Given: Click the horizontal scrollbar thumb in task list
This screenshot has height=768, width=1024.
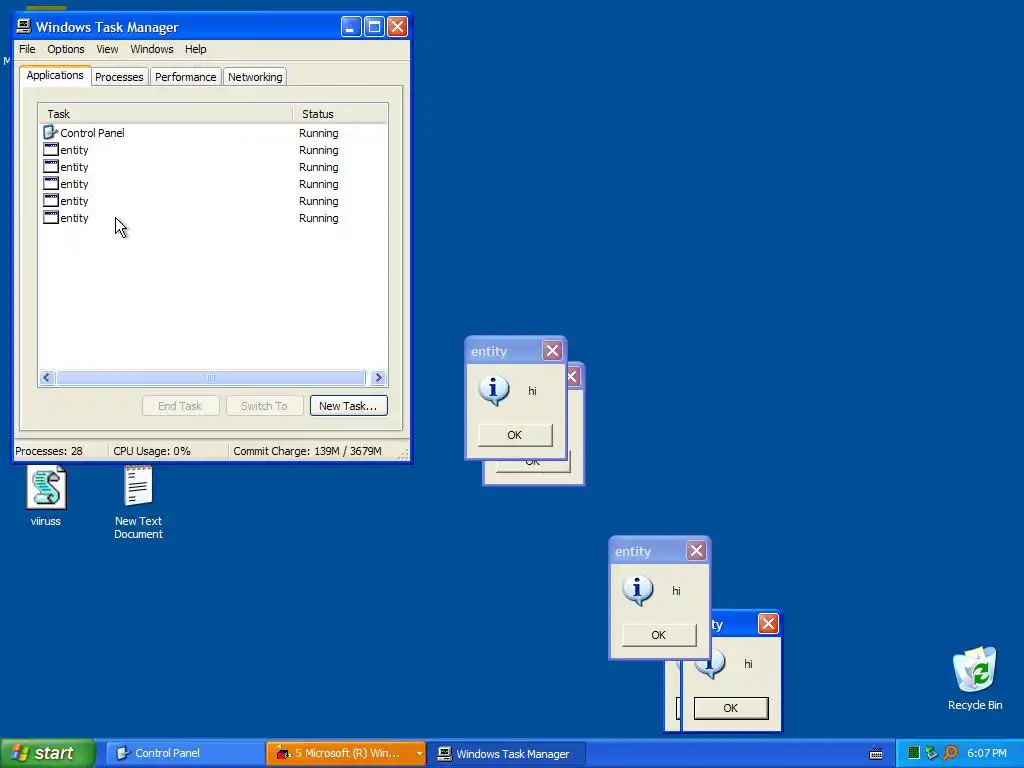Looking at the screenshot, I should (x=210, y=377).
